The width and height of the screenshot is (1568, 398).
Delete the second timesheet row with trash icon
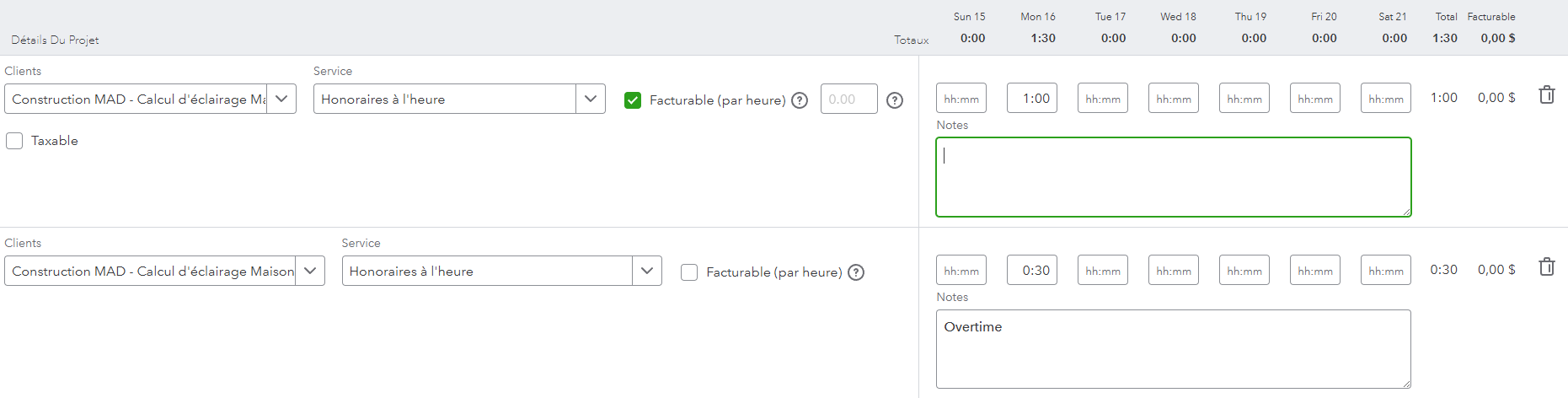tap(1546, 267)
